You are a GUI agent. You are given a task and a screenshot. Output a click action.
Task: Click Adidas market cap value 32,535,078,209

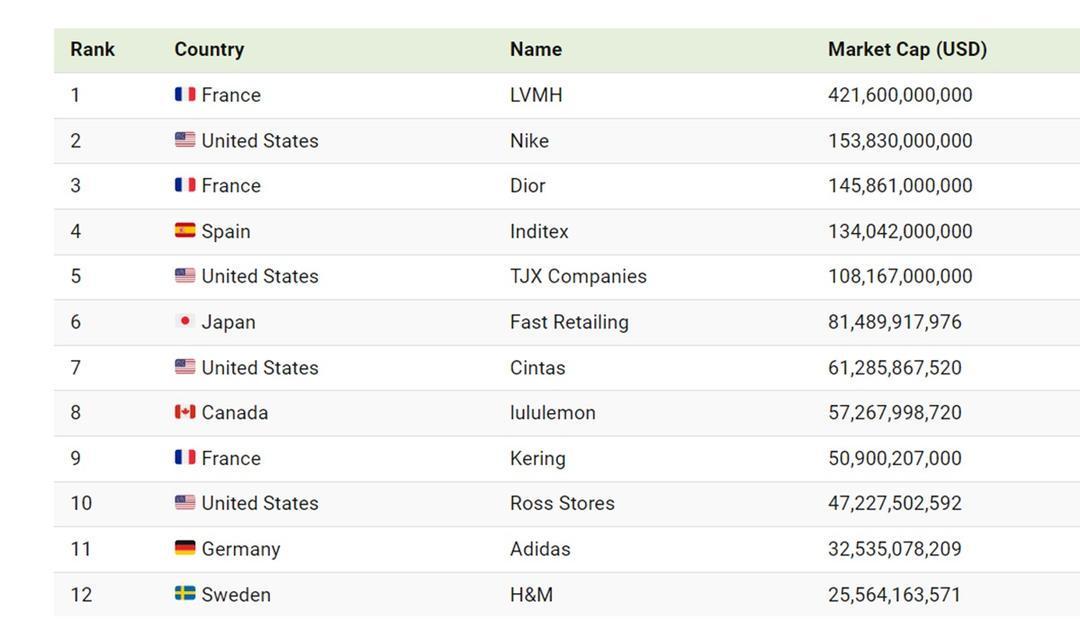[x=895, y=549]
